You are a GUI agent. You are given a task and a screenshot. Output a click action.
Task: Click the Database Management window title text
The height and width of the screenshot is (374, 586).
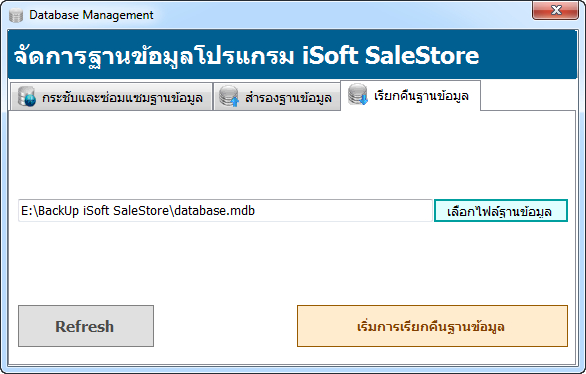pos(91,15)
